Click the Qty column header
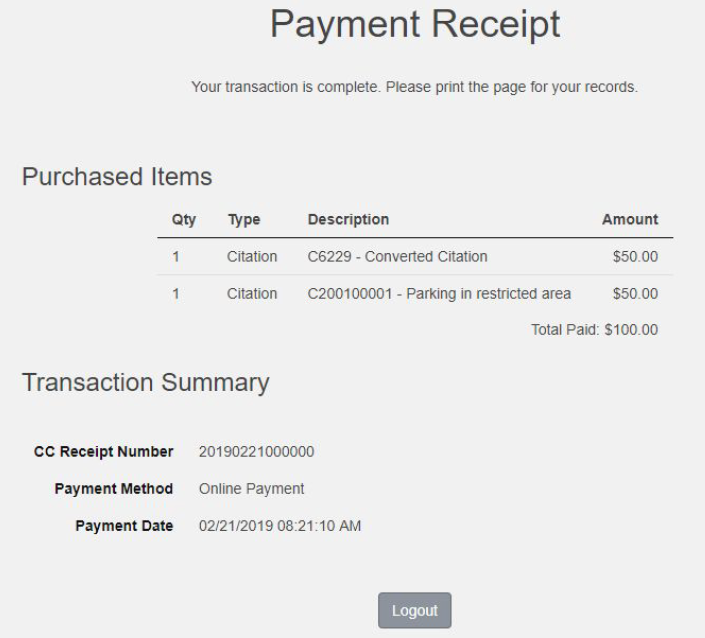705x638 pixels. (x=184, y=219)
